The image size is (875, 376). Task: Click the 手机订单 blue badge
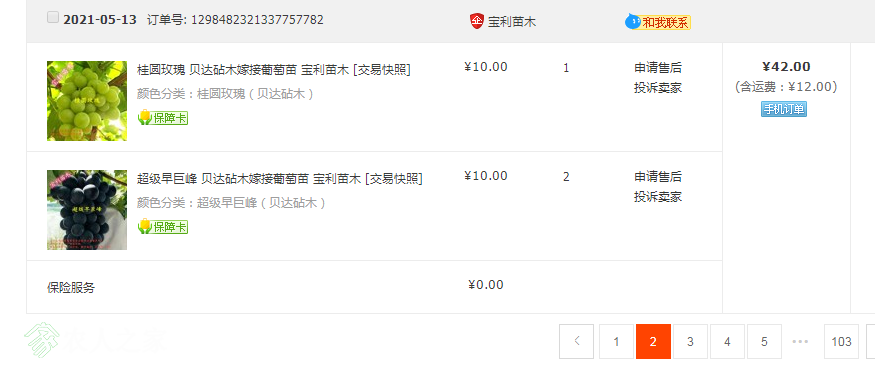(x=783, y=109)
